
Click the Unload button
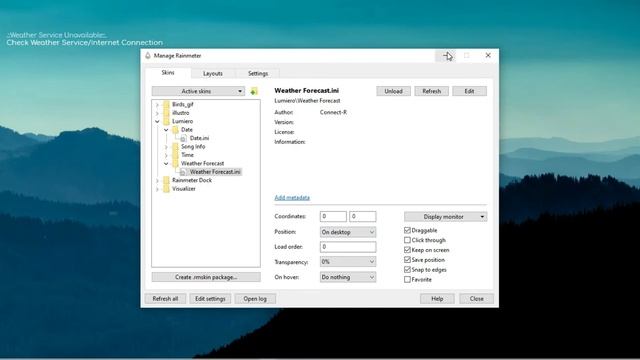tap(393, 91)
